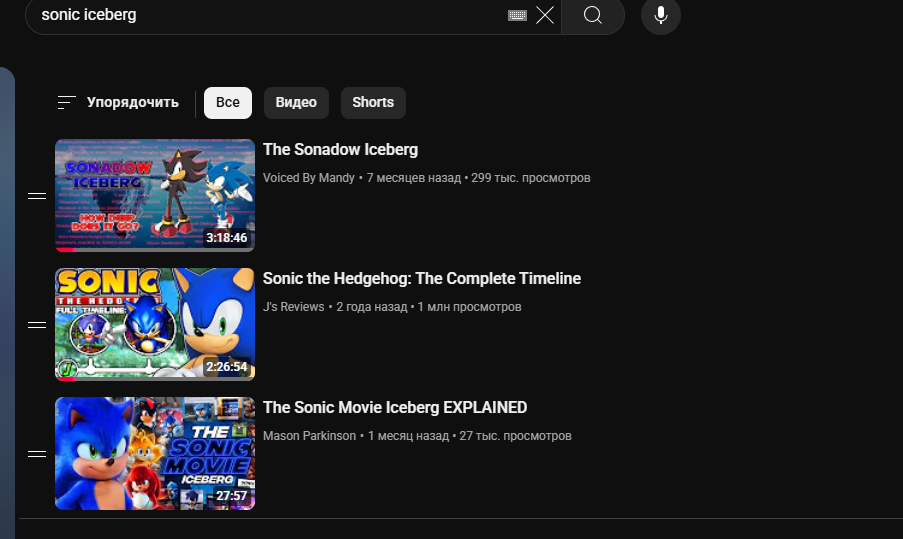Switch to the Видео filter chip

click(x=296, y=103)
